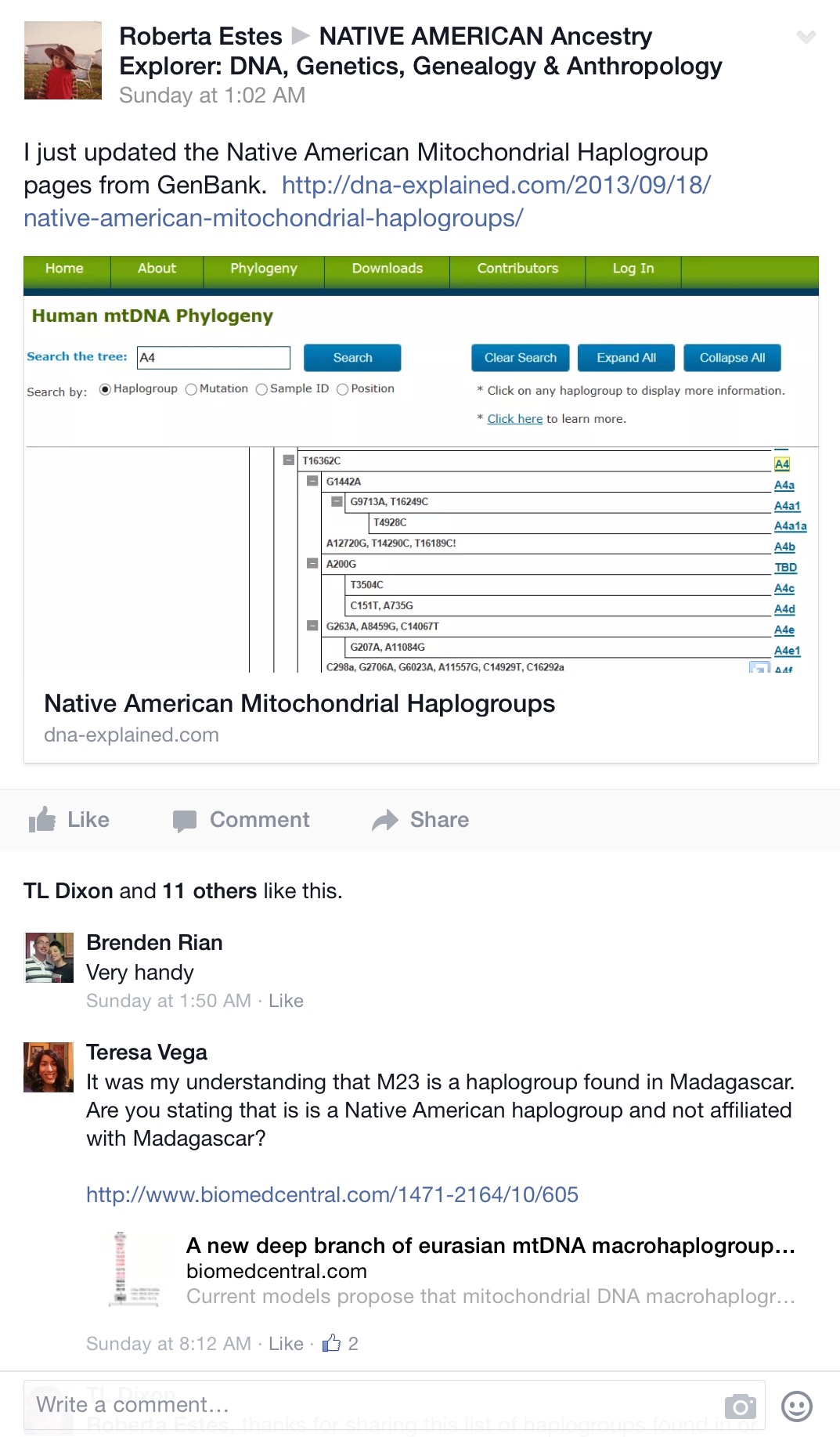Tap the Like thumbs-up icon under the post
840x1437 pixels.
click(42, 820)
